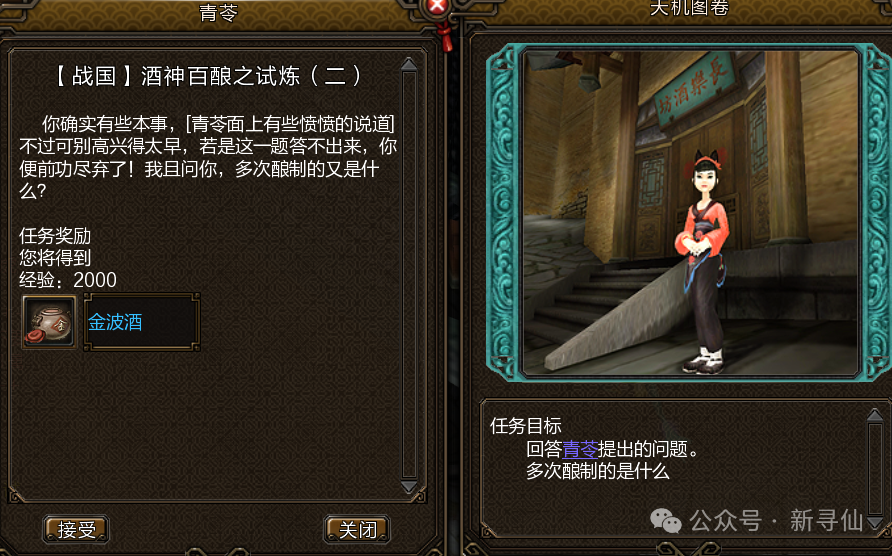This screenshot has width=892, height=556.
Task: Click the 天机图卷 panel title
Action: pyautogui.click(x=689, y=7)
